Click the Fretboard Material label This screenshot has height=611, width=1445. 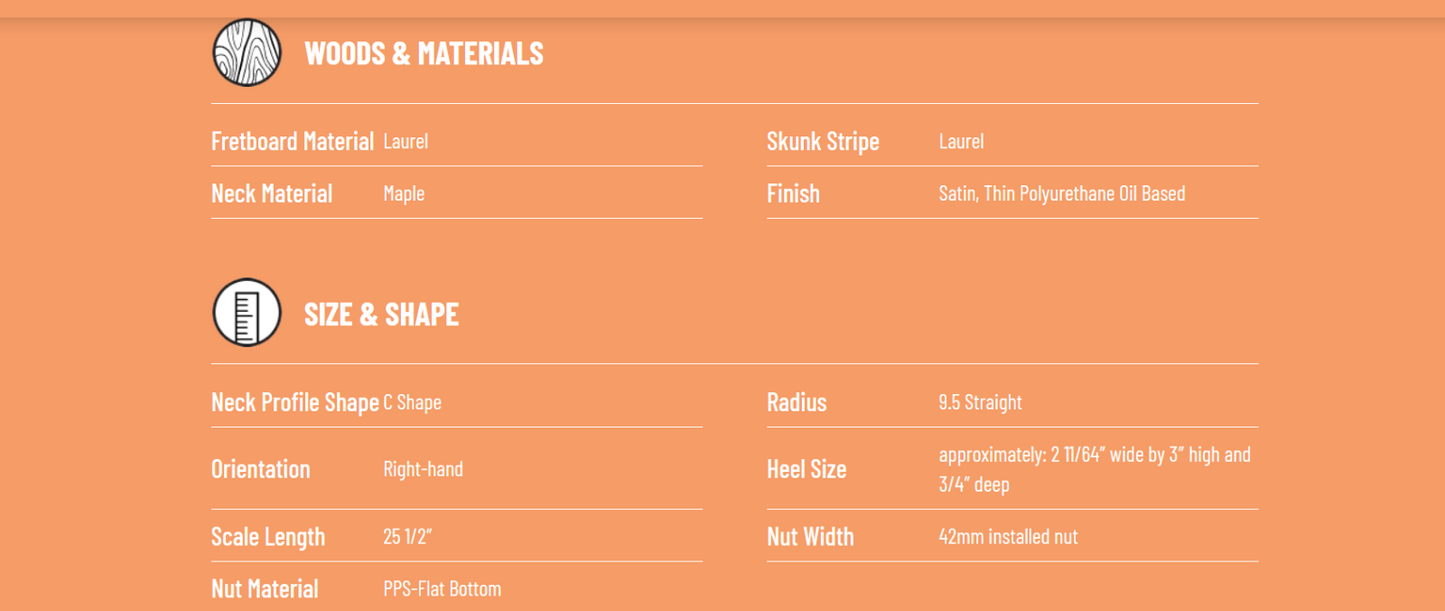click(292, 141)
